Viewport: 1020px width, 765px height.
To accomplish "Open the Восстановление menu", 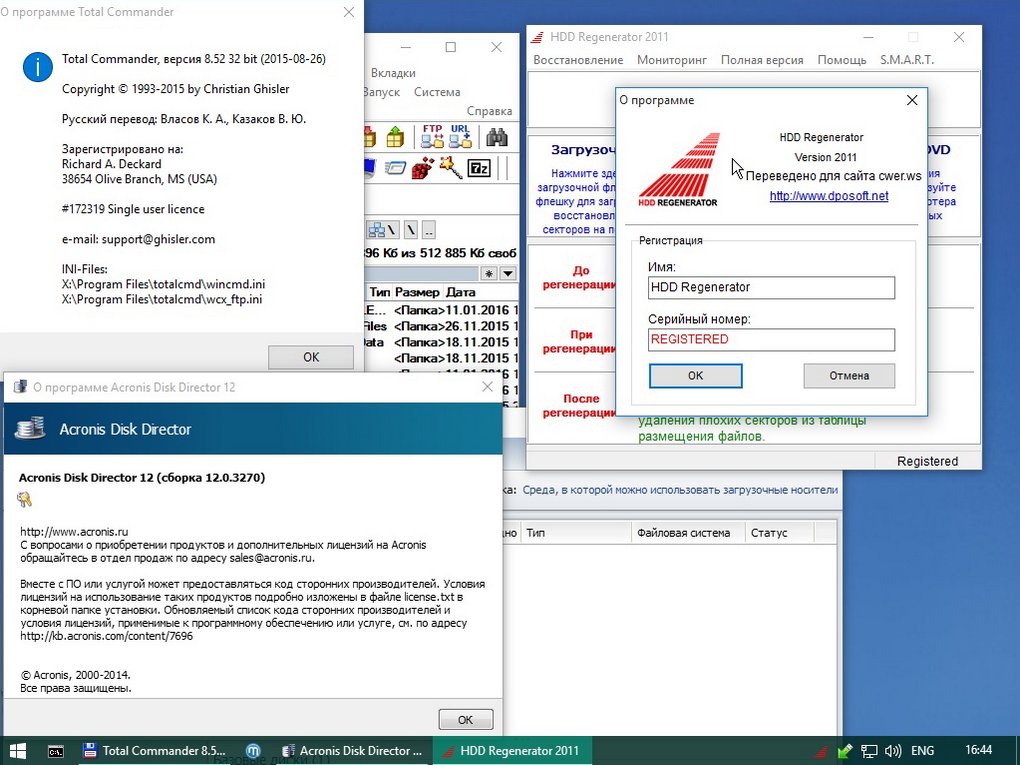I will [578, 60].
